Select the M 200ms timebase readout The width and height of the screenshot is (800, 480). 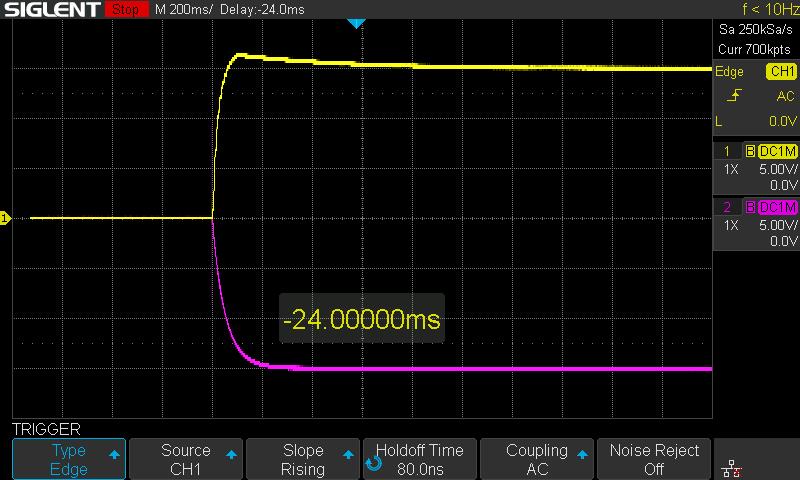pos(183,9)
